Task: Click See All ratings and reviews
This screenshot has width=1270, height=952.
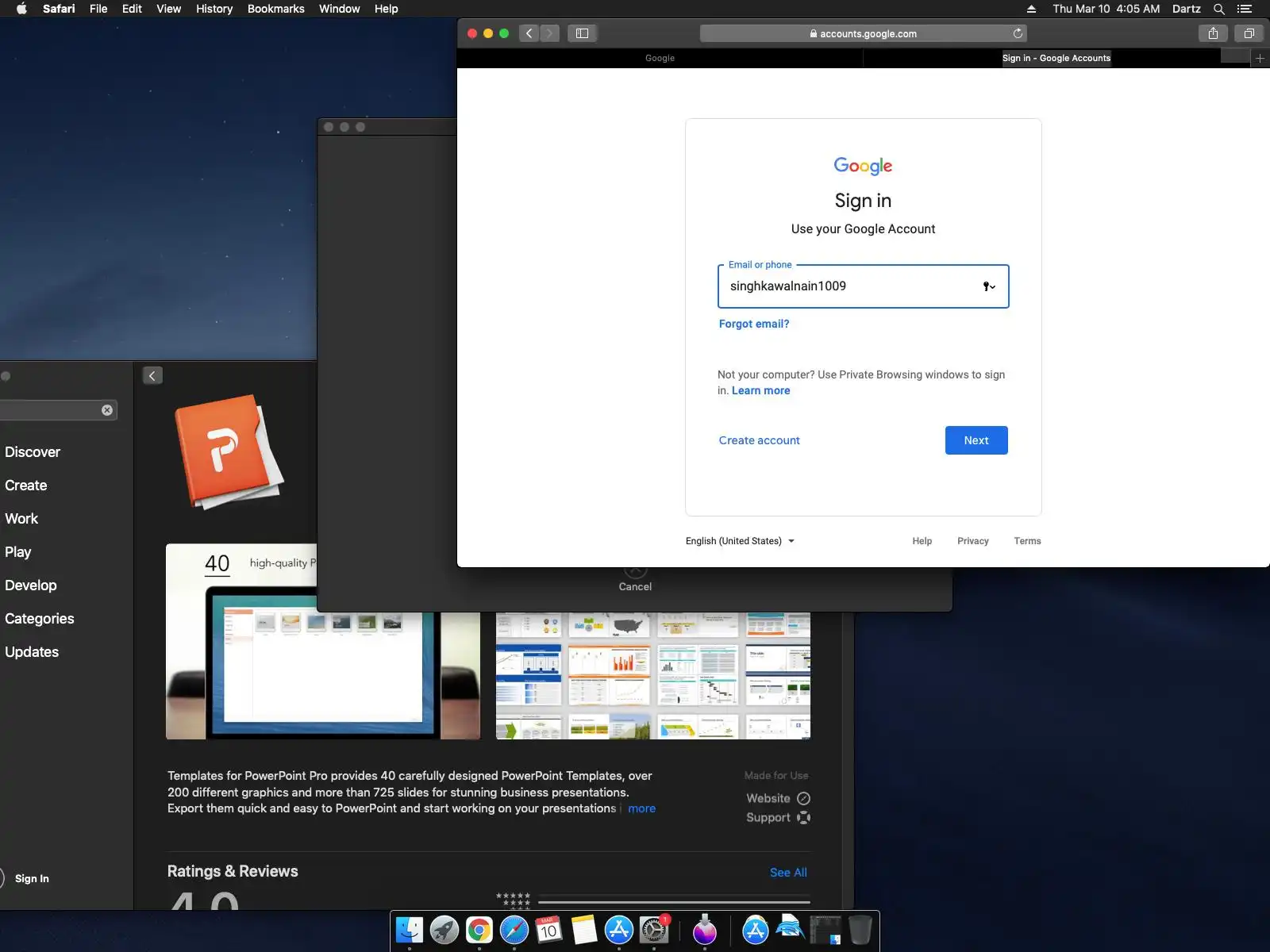Action: 788,873
